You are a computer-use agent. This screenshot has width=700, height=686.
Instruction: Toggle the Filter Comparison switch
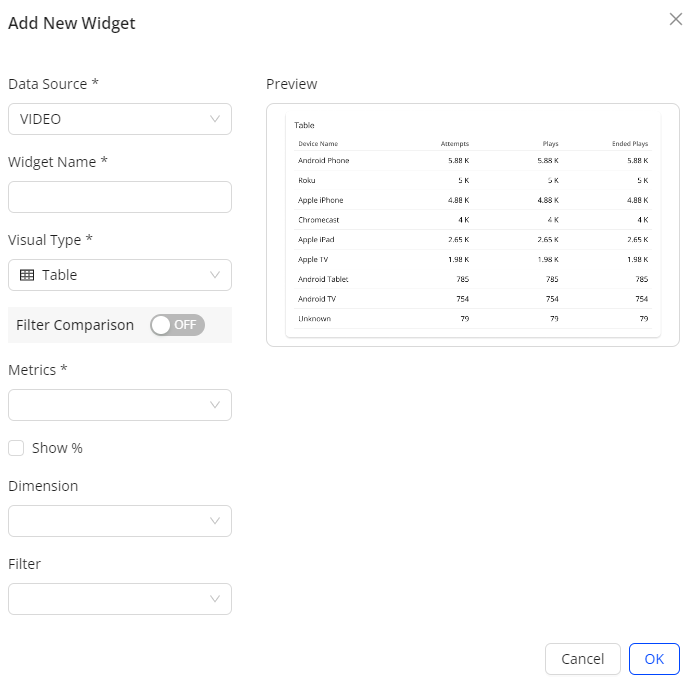[x=177, y=325]
